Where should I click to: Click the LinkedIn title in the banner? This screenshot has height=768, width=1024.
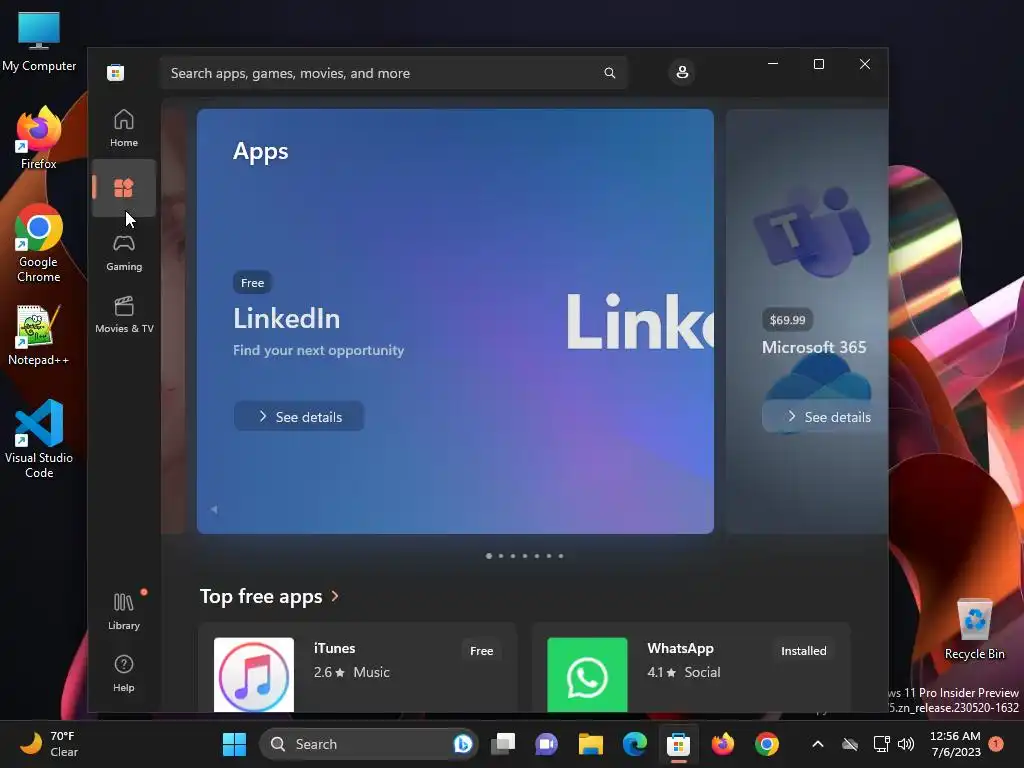click(286, 319)
